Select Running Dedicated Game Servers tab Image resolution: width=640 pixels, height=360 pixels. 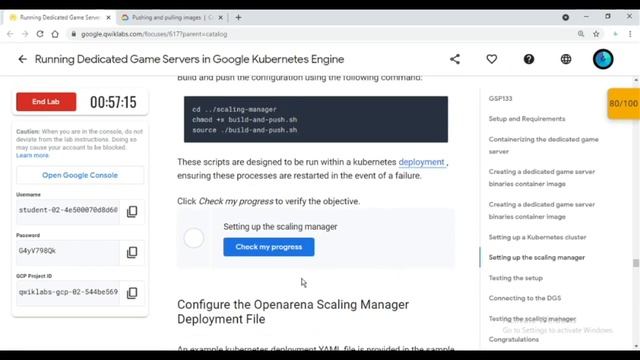(x=60, y=18)
